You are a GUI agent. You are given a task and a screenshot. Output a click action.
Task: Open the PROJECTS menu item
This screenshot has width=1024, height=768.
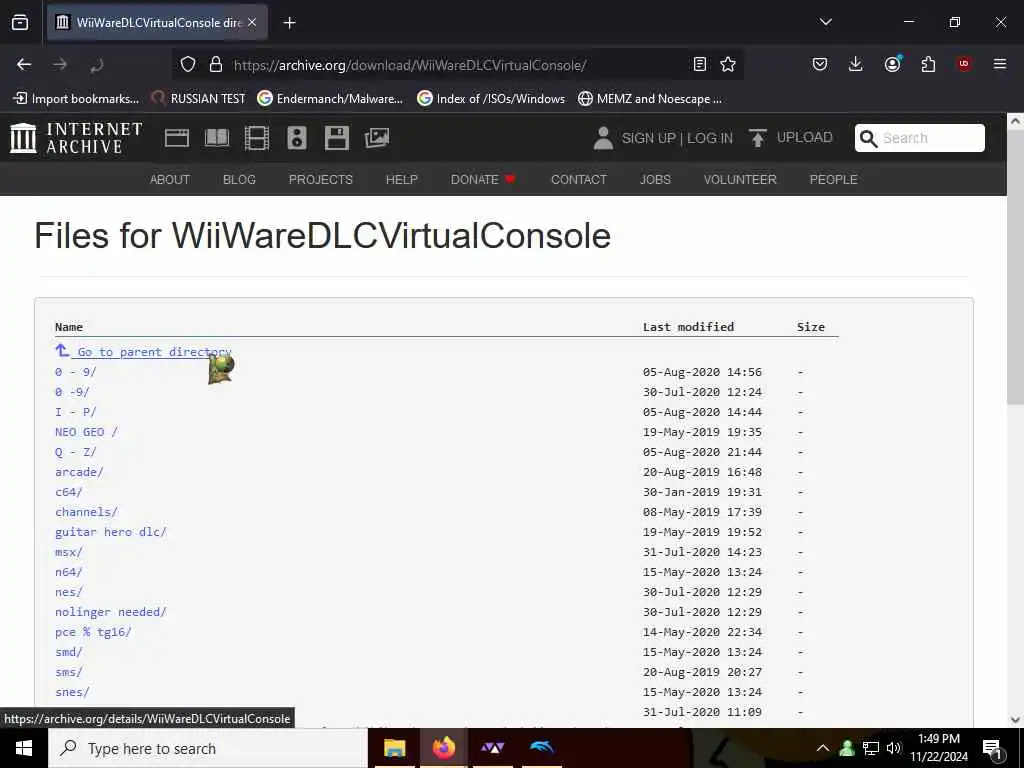pyautogui.click(x=321, y=180)
